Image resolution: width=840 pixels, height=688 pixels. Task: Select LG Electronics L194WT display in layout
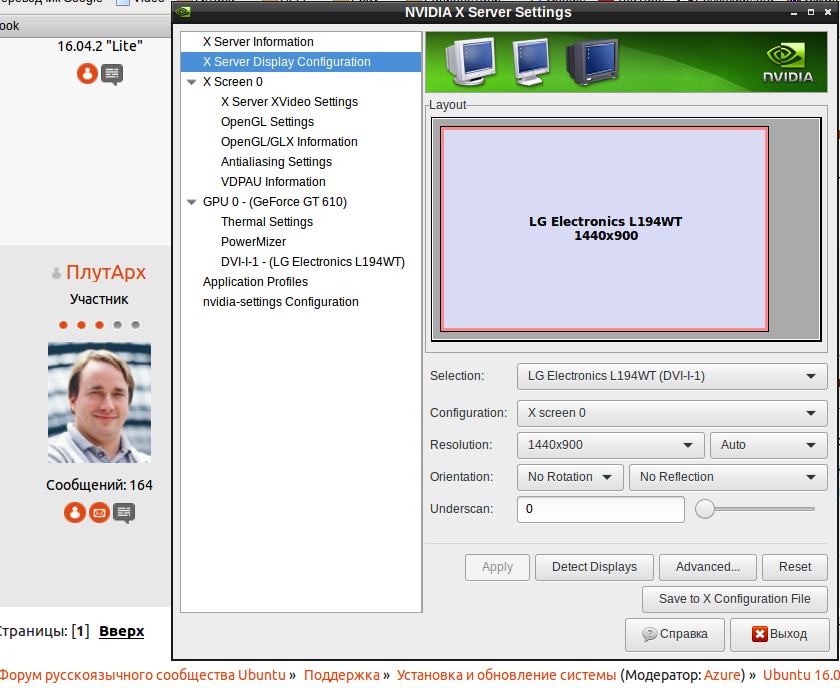coord(605,229)
